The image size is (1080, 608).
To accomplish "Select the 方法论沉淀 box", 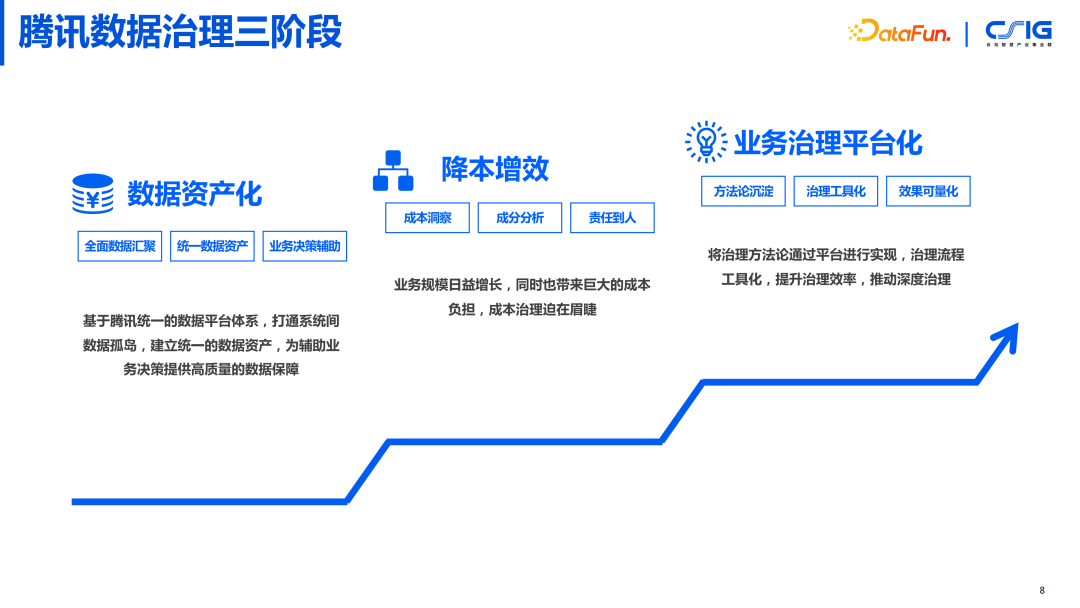I will [743, 191].
